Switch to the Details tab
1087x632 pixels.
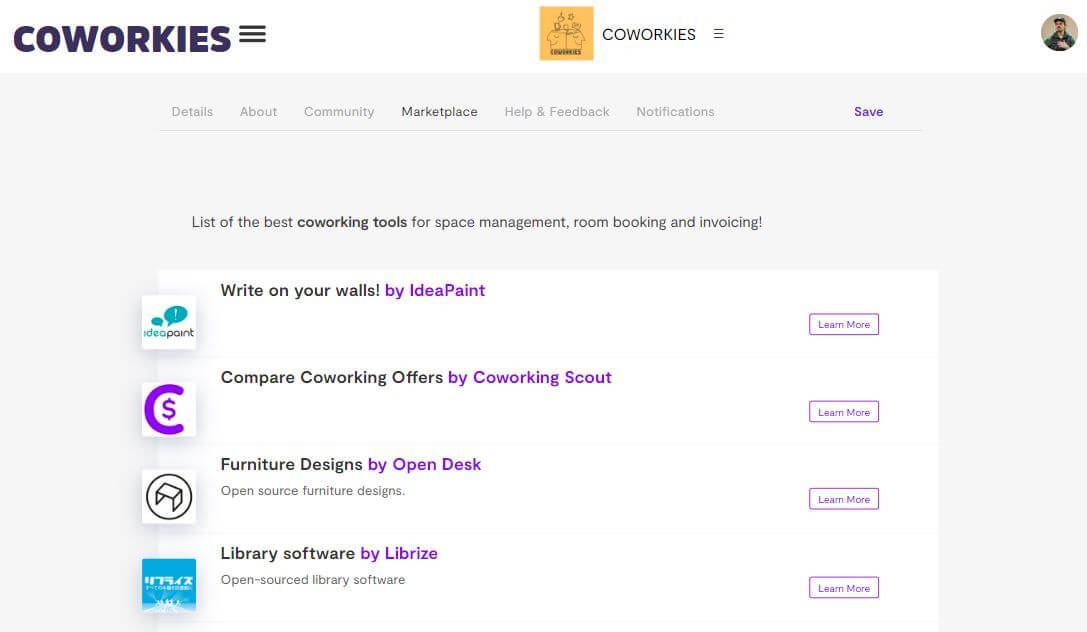pyautogui.click(x=192, y=112)
